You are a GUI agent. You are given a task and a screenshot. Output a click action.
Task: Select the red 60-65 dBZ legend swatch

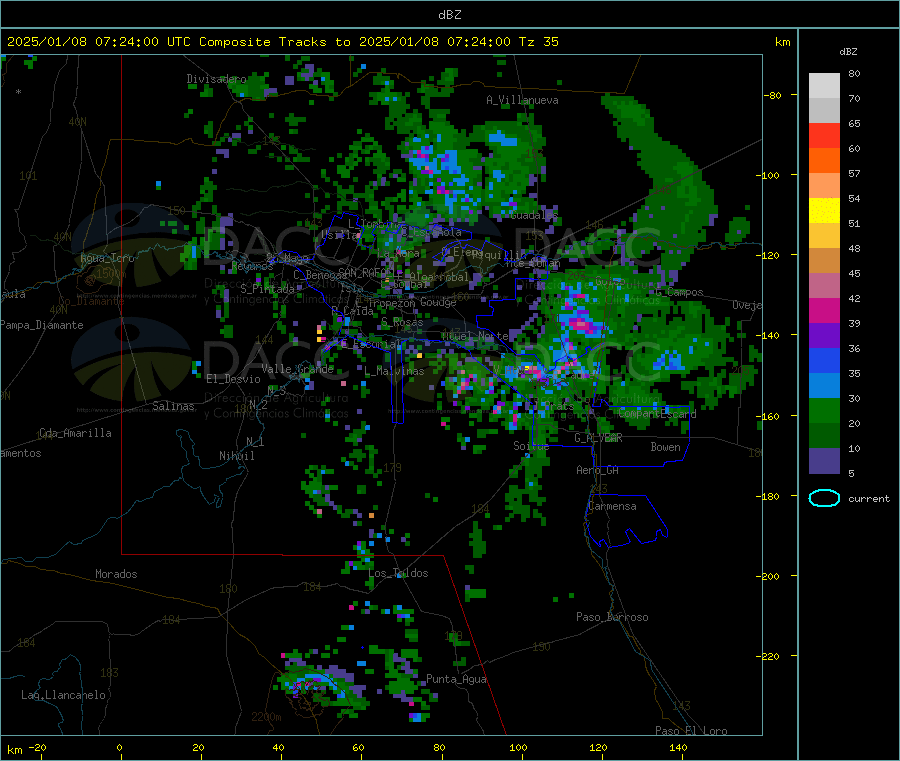pyautogui.click(x=824, y=135)
